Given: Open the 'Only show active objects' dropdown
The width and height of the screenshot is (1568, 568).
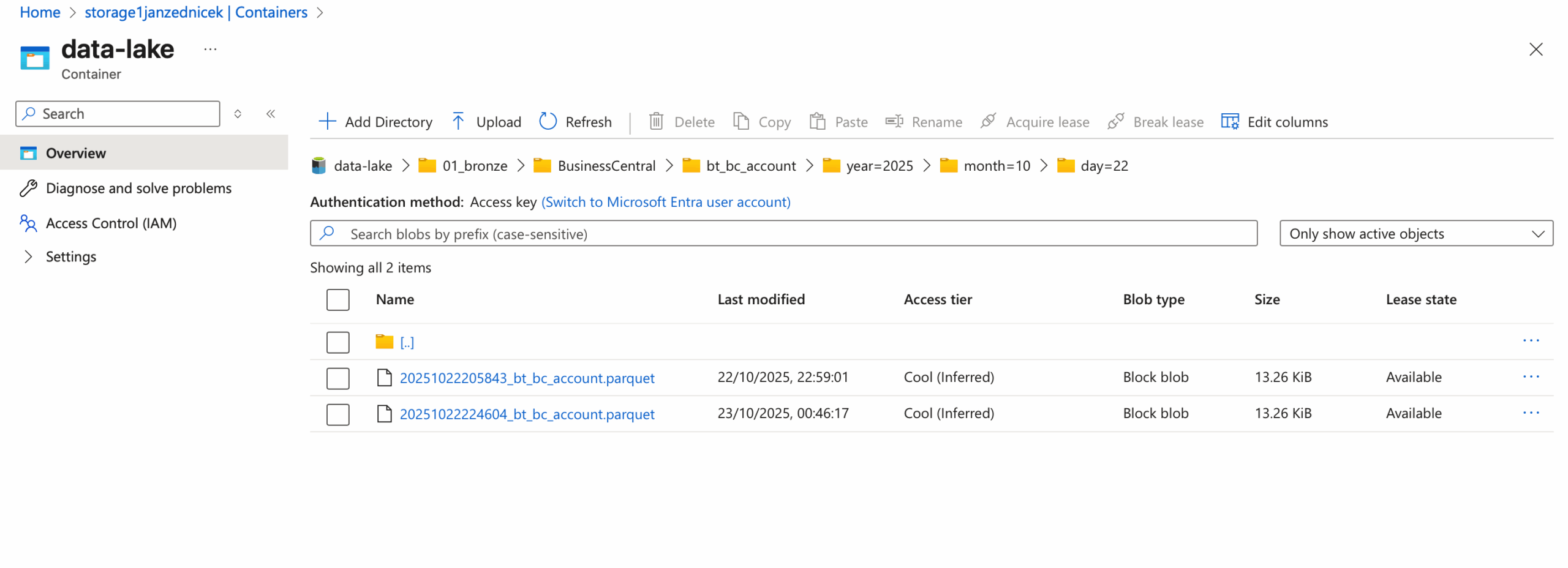Looking at the screenshot, I should tap(1415, 233).
